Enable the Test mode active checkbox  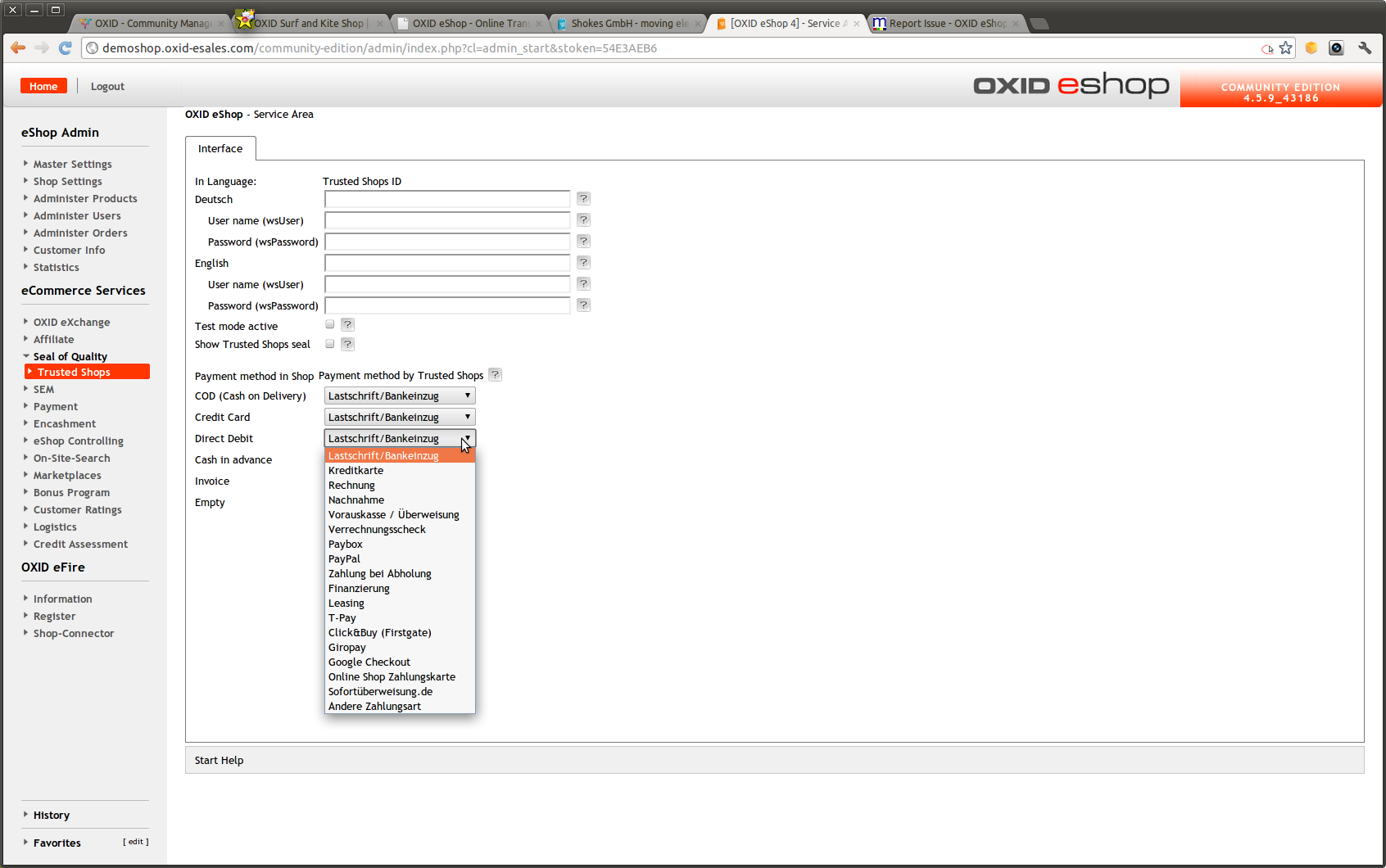click(x=330, y=325)
